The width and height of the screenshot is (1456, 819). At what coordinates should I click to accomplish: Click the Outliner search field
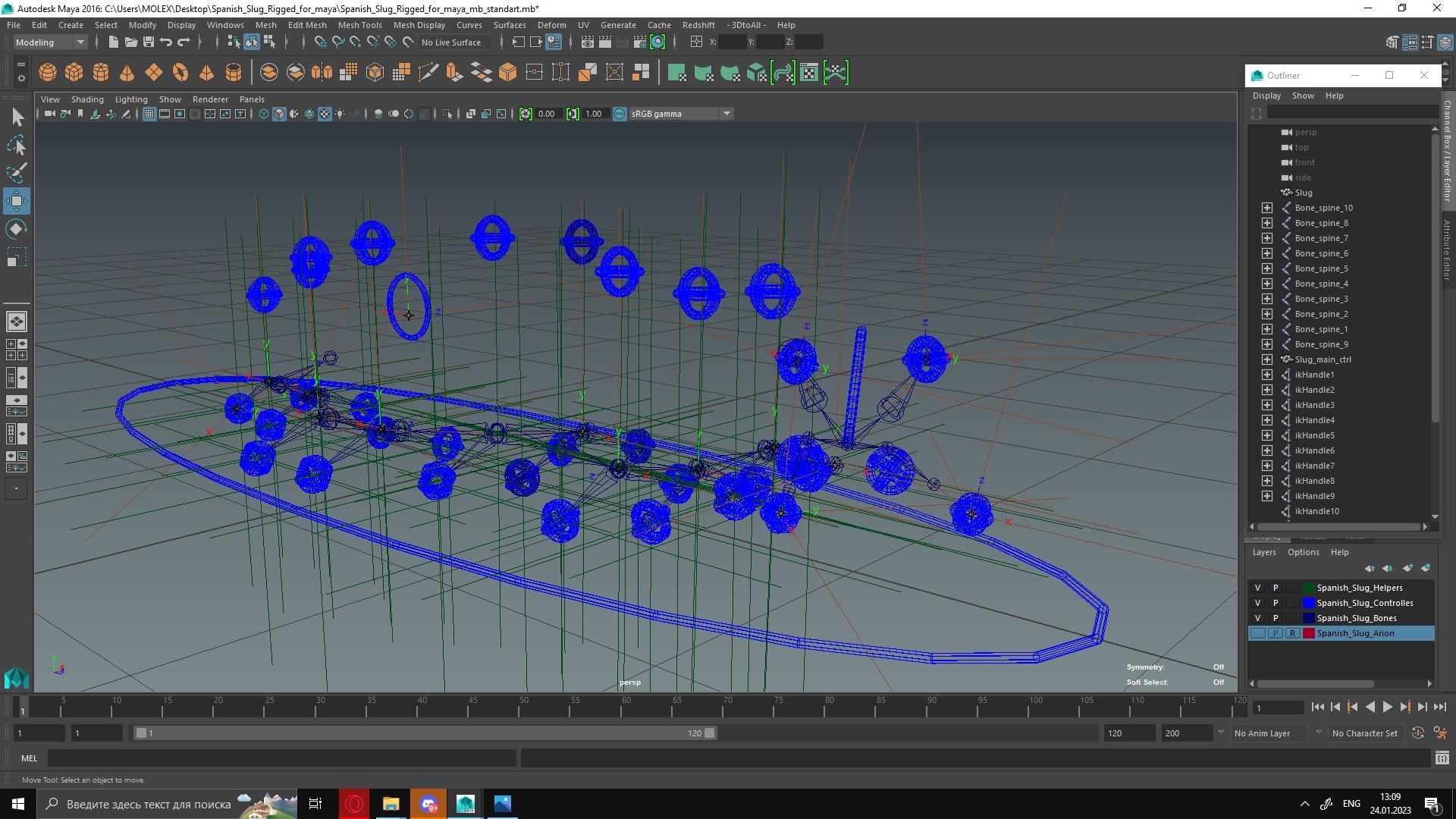1352,112
